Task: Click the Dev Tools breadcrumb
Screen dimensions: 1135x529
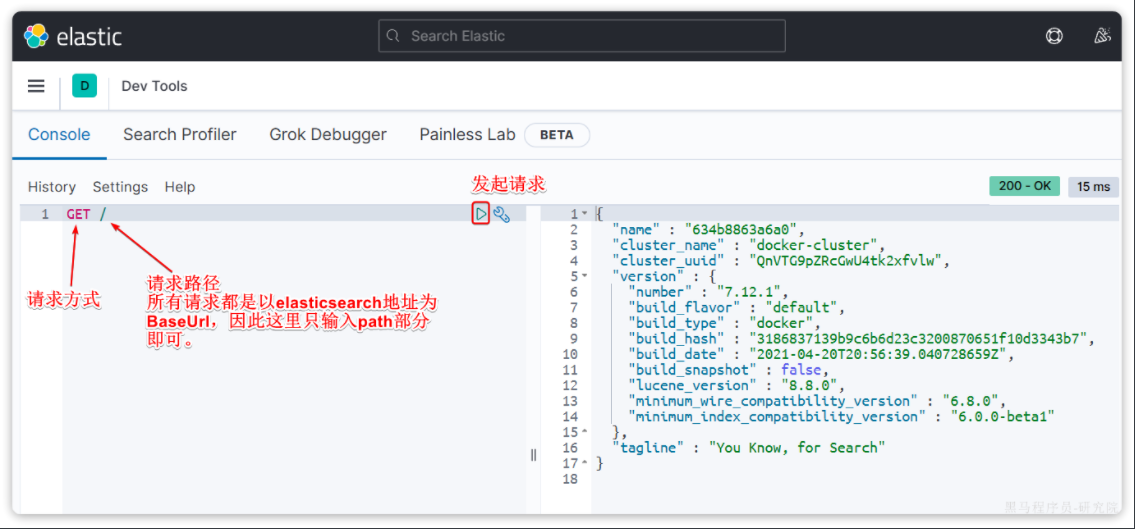Action: pyautogui.click(x=154, y=86)
